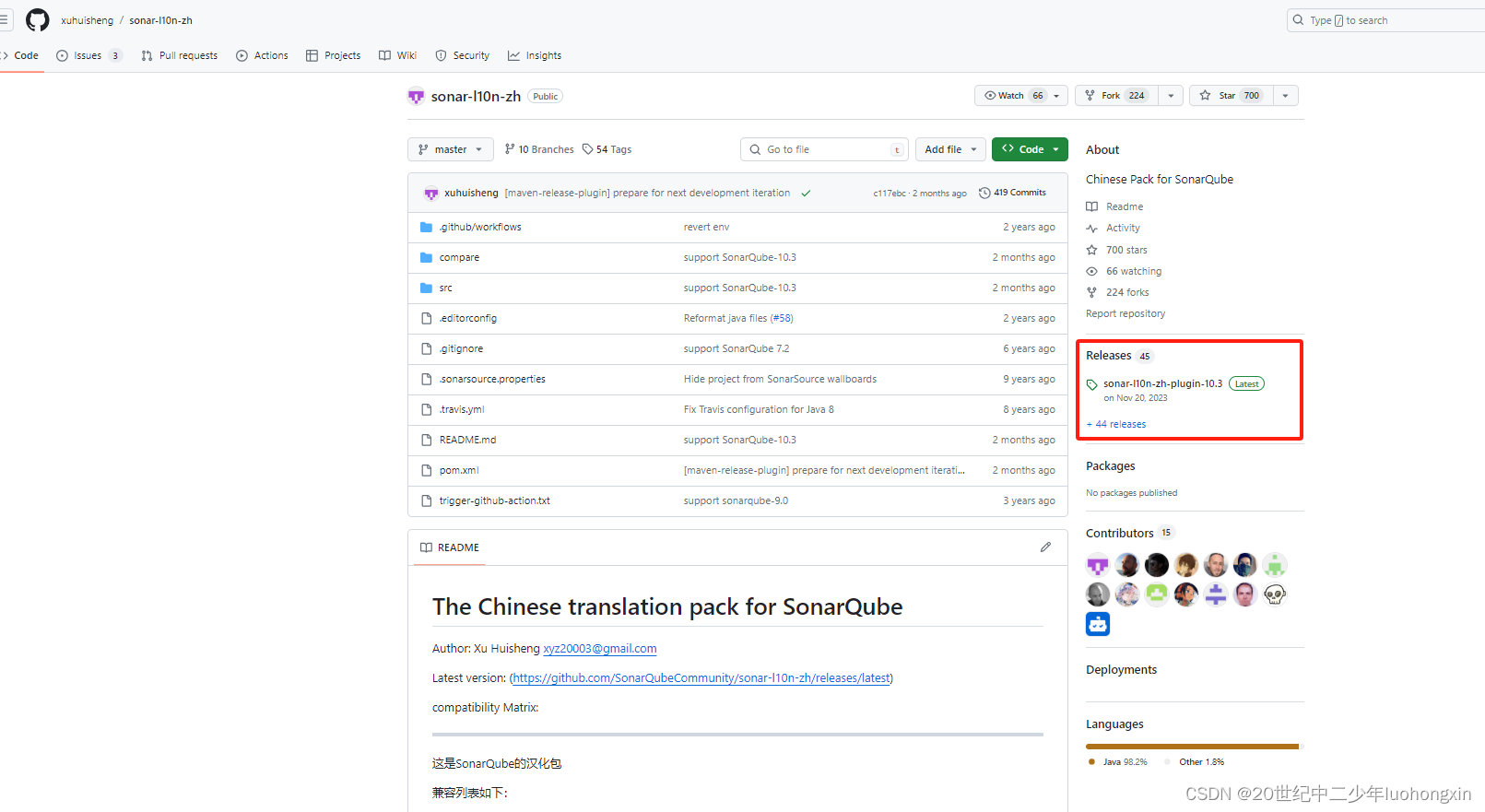This screenshot has width=1485, height=812.
Task: Go to Pull requests tab
Action: click(180, 55)
